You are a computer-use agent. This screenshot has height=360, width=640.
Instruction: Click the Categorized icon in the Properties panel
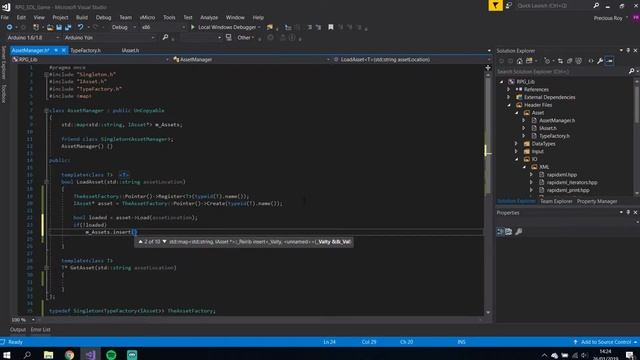pyautogui.click(x=500, y=232)
